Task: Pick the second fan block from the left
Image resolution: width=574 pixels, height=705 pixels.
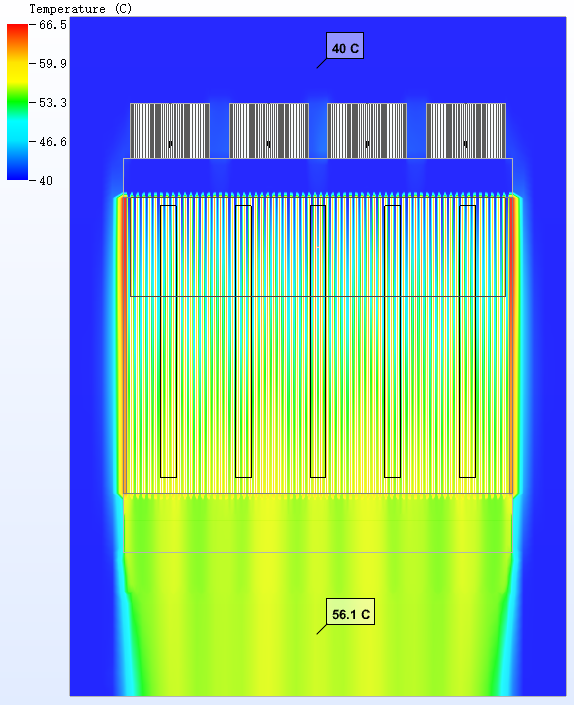Action: point(269,131)
